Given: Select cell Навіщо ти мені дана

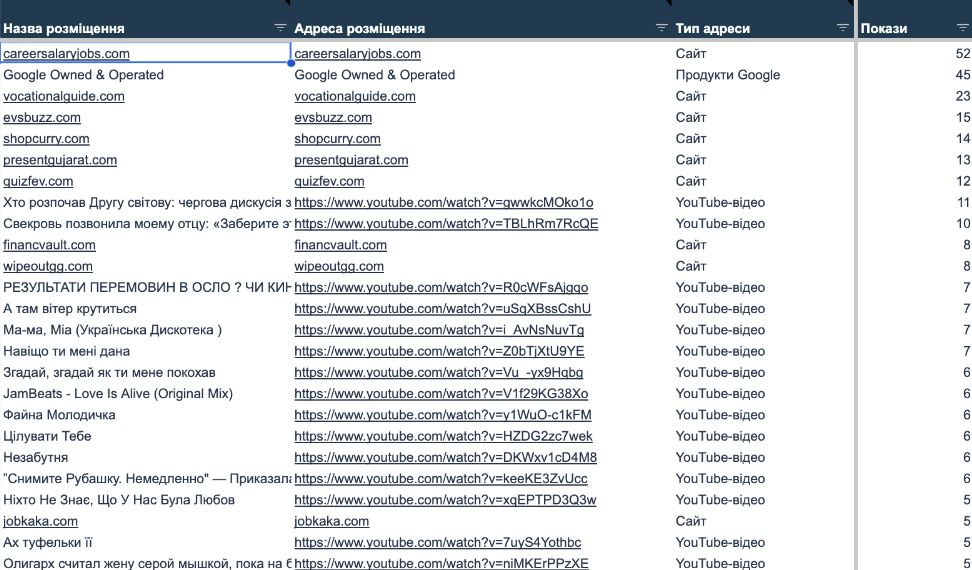Looking at the screenshot, I should coord(145,351).
